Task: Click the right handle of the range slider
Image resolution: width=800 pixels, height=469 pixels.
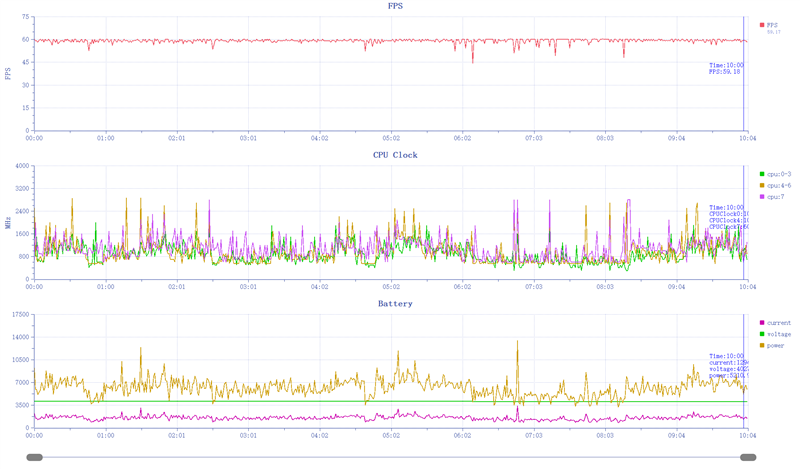Action: 748,457
